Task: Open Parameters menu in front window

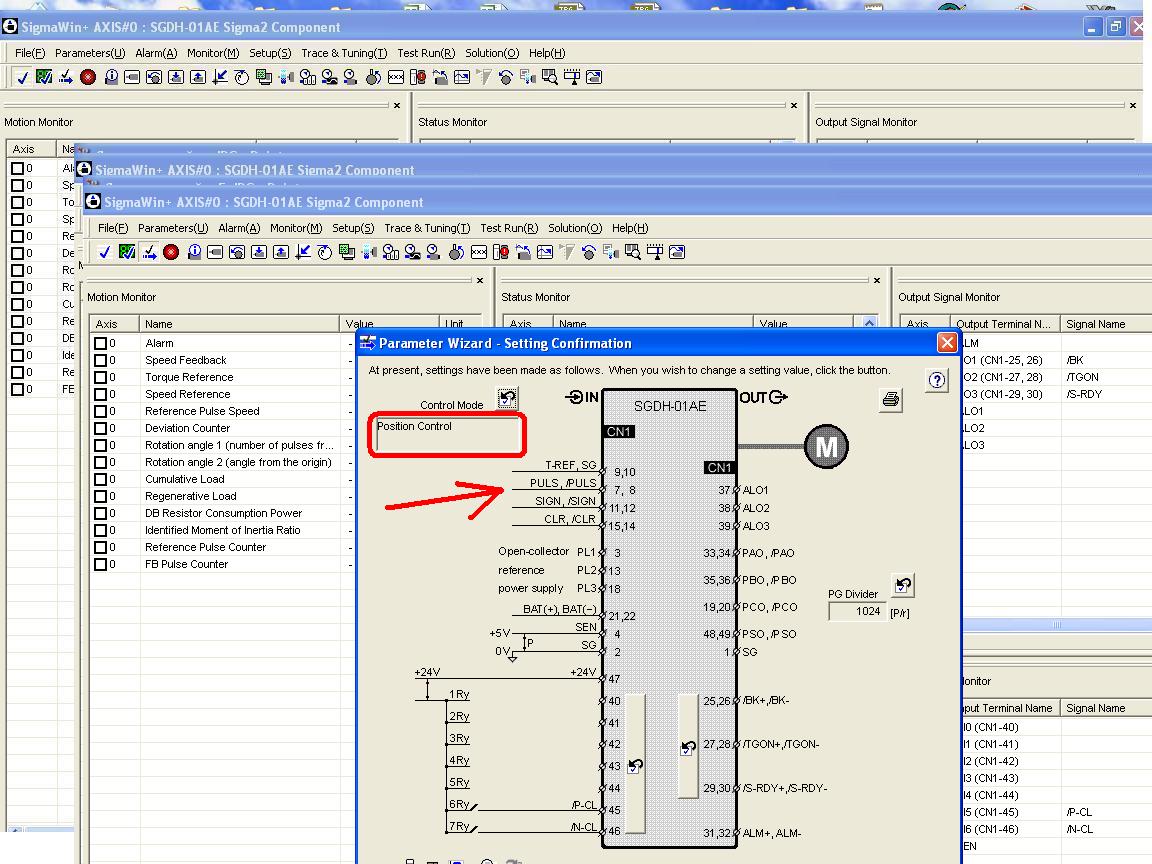Action: pyautogui.click(x=173, y=228)
